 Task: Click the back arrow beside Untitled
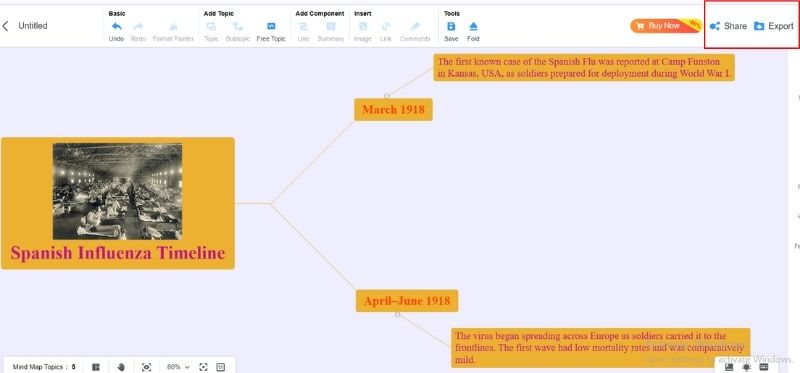pyautogui.click(x=6, y=26)
